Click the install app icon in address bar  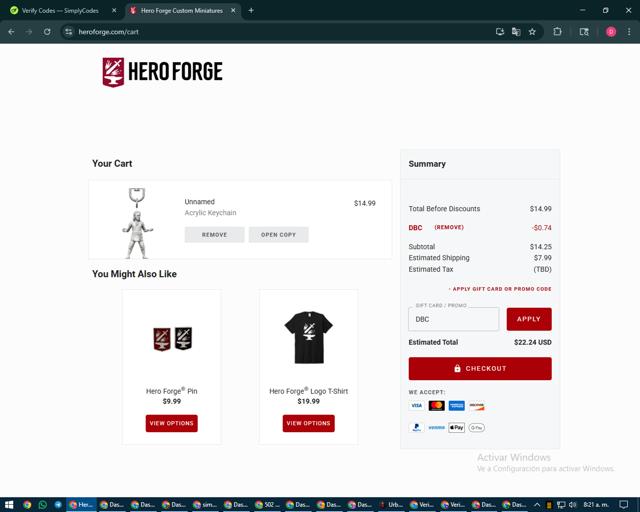click(500, 32)
